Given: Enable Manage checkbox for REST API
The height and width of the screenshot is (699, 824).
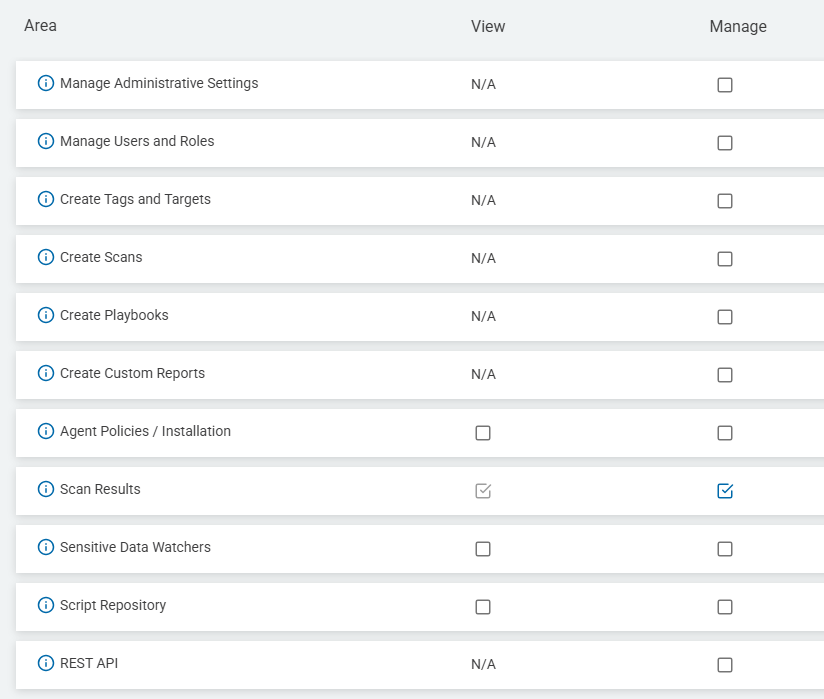Looking at the screenshot, I should 725,665.
